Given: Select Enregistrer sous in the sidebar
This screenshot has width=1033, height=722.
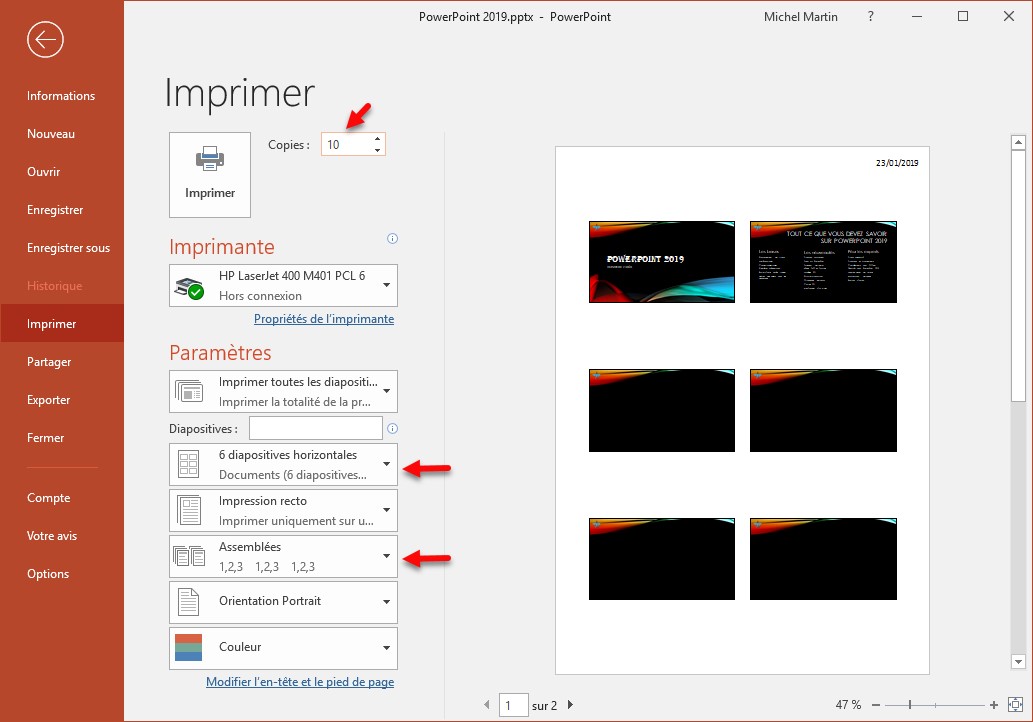Looking at the screenshot, I should 68,248.
